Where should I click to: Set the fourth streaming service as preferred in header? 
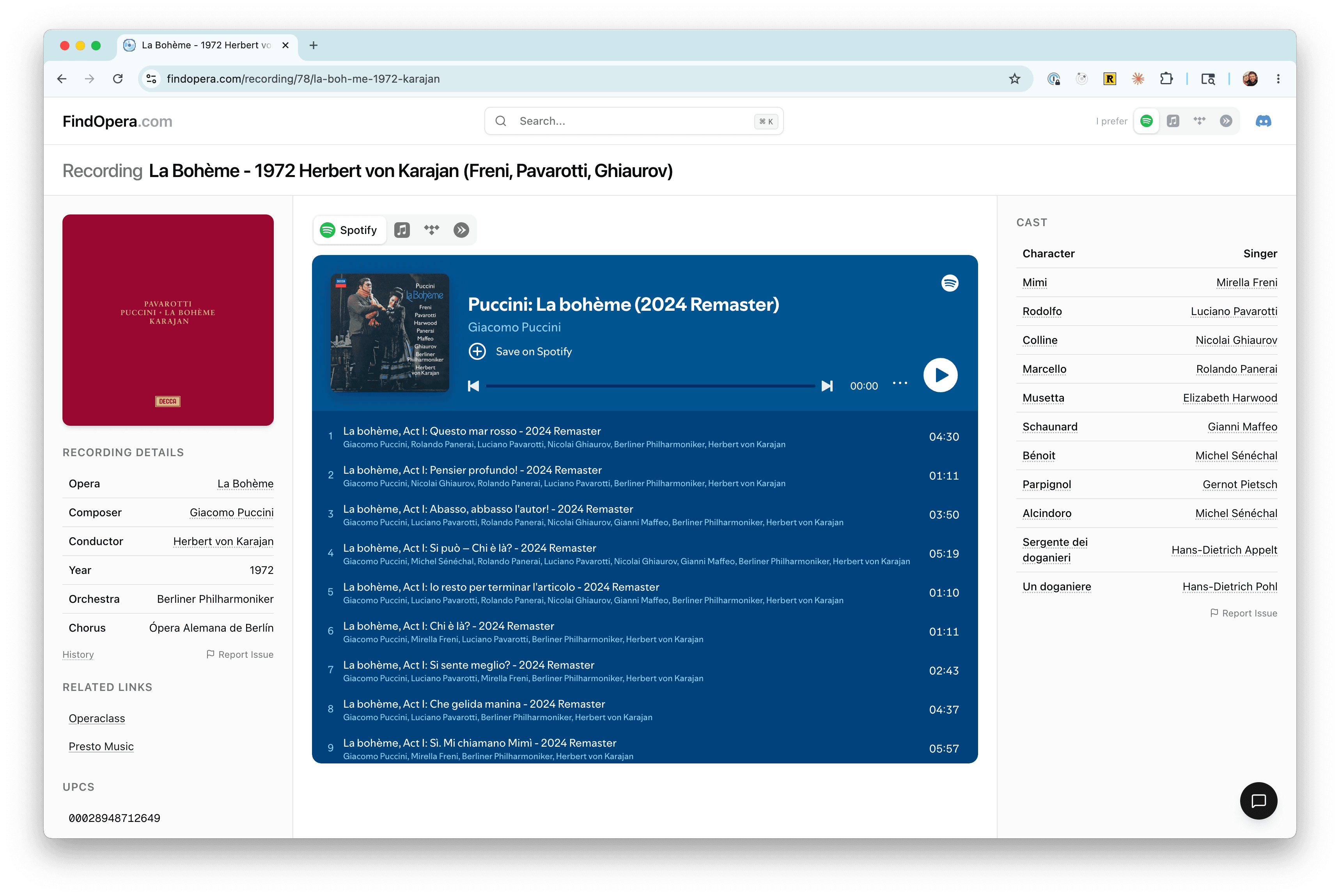pyautogui.click(x=1226, y=121)
